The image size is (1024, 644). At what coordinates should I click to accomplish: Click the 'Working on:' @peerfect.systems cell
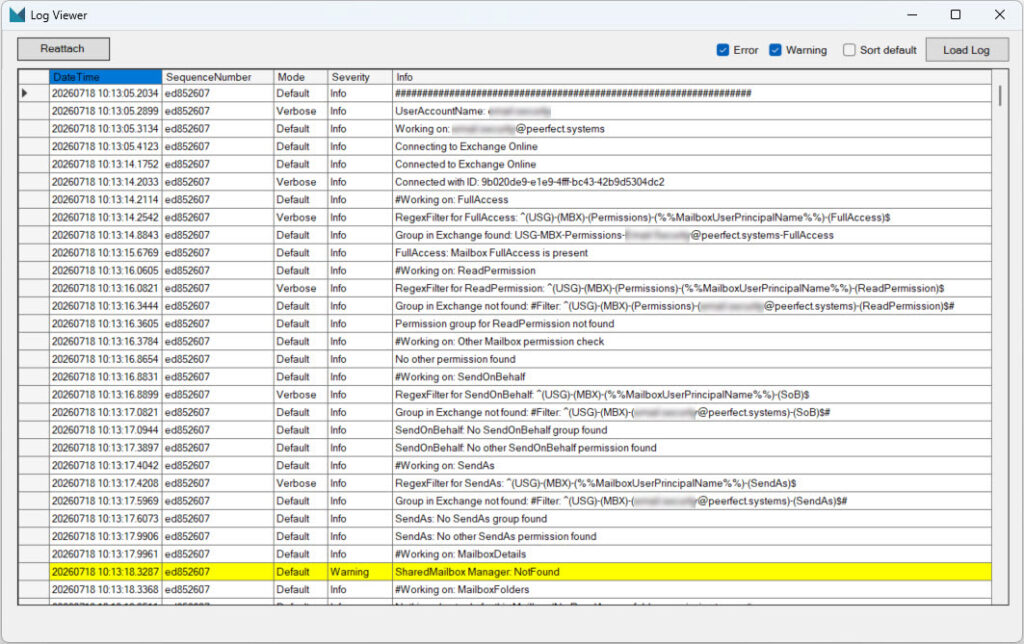pyautogui.click(x=692, y=129)
